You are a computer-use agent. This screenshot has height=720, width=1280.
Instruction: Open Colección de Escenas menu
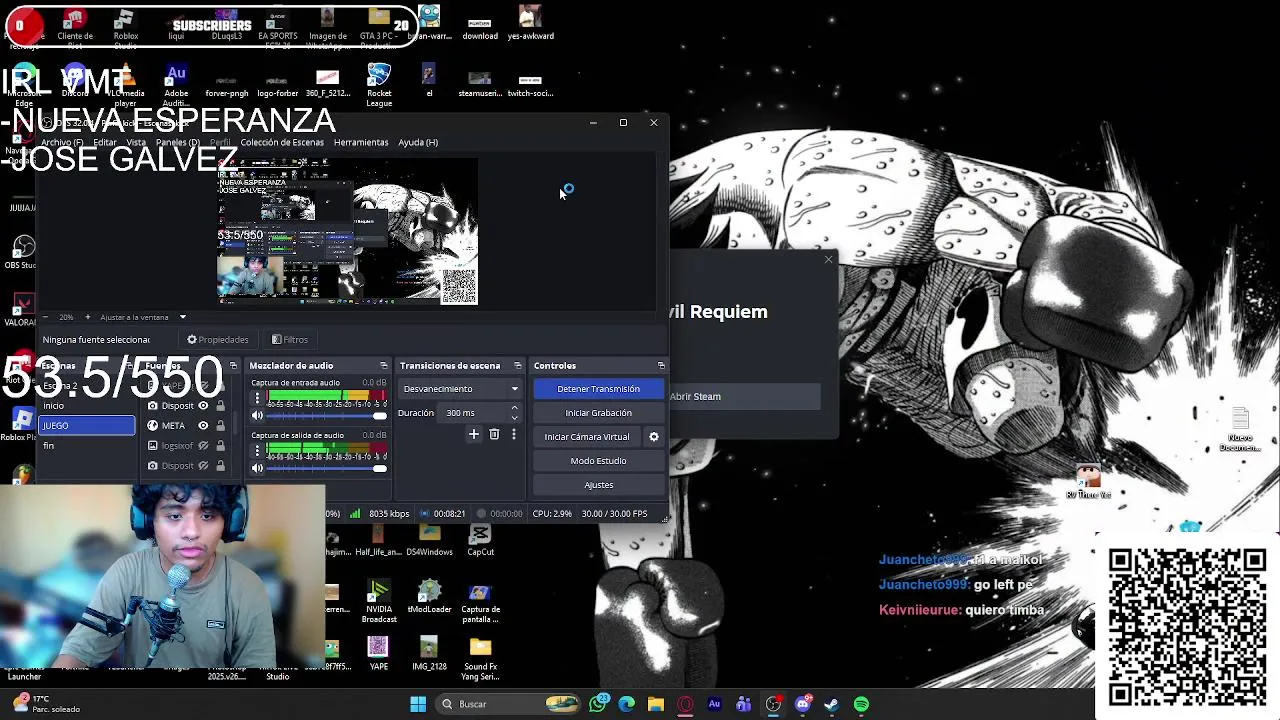[x=282, y=143]
